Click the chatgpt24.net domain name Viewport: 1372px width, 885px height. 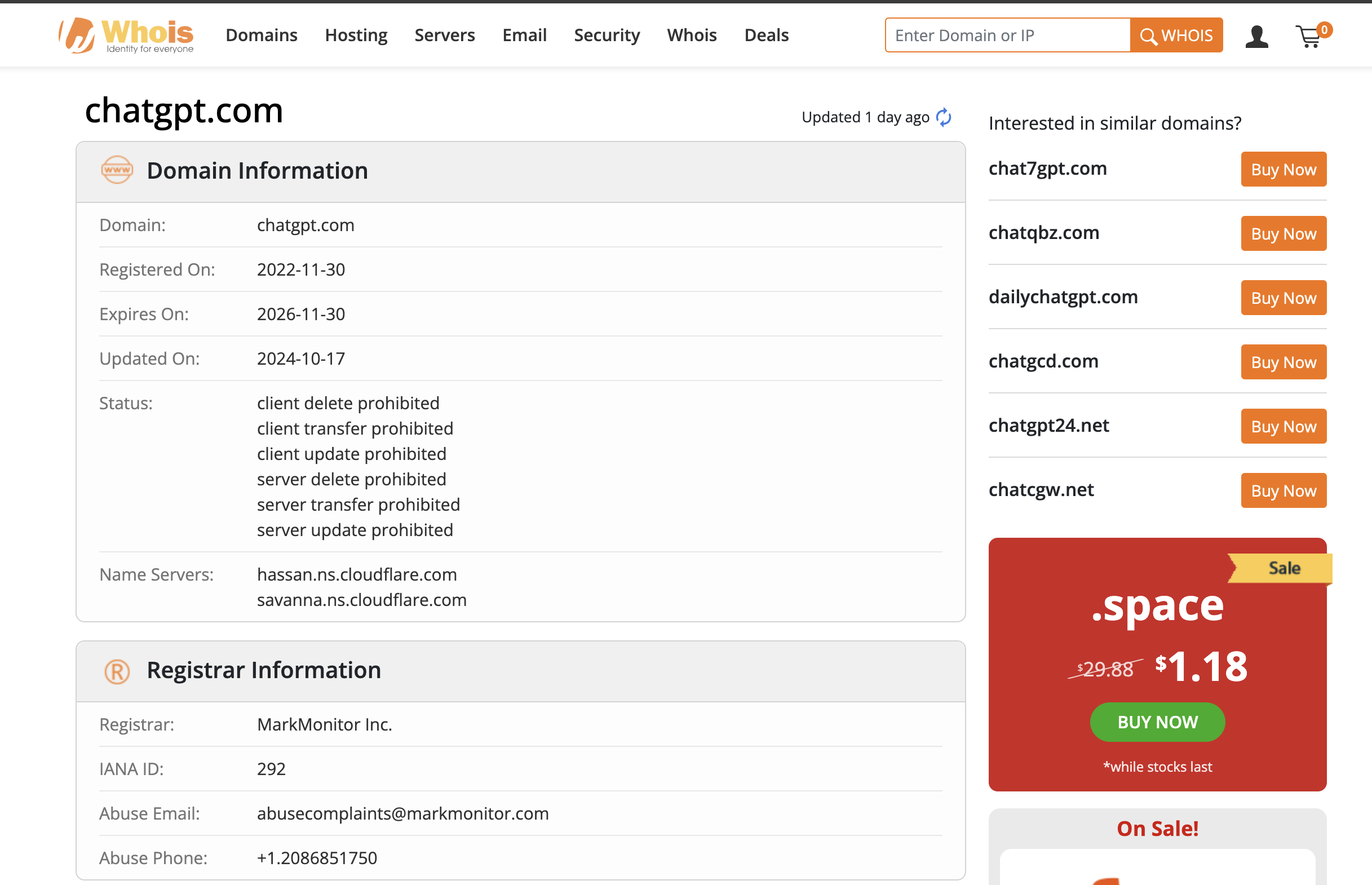pos(1048,426)
